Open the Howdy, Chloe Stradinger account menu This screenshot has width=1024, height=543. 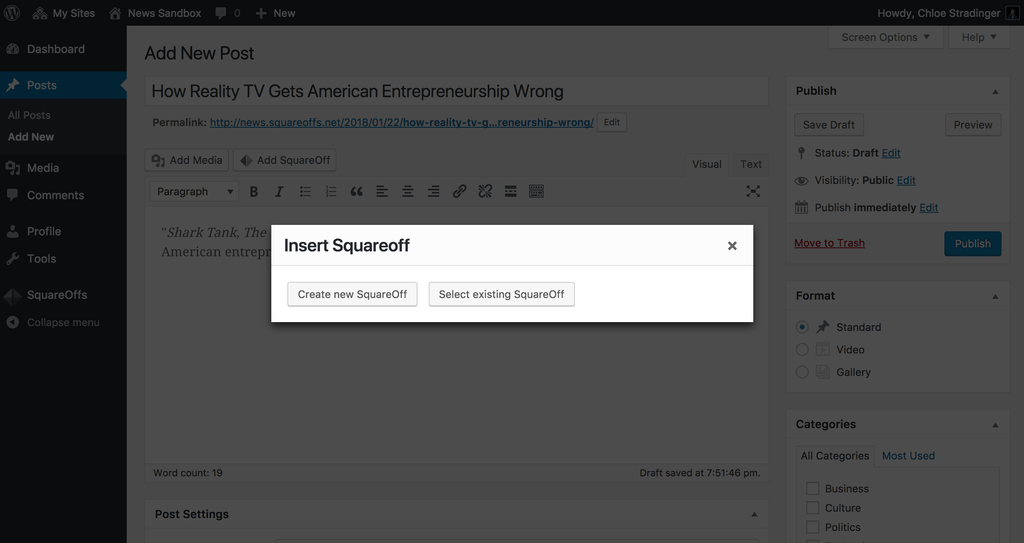948,13
